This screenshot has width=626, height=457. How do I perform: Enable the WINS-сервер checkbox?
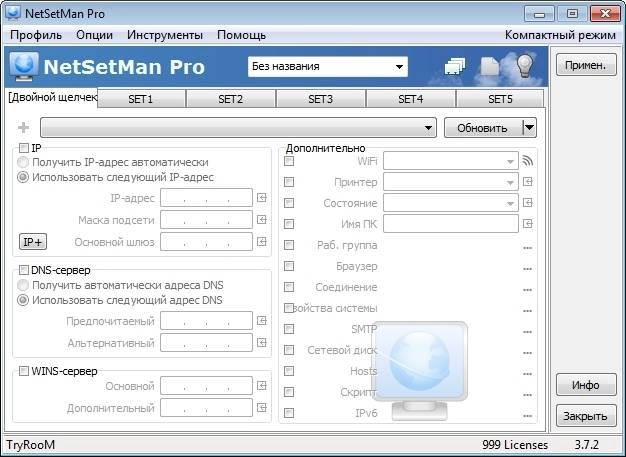[24, 371]
